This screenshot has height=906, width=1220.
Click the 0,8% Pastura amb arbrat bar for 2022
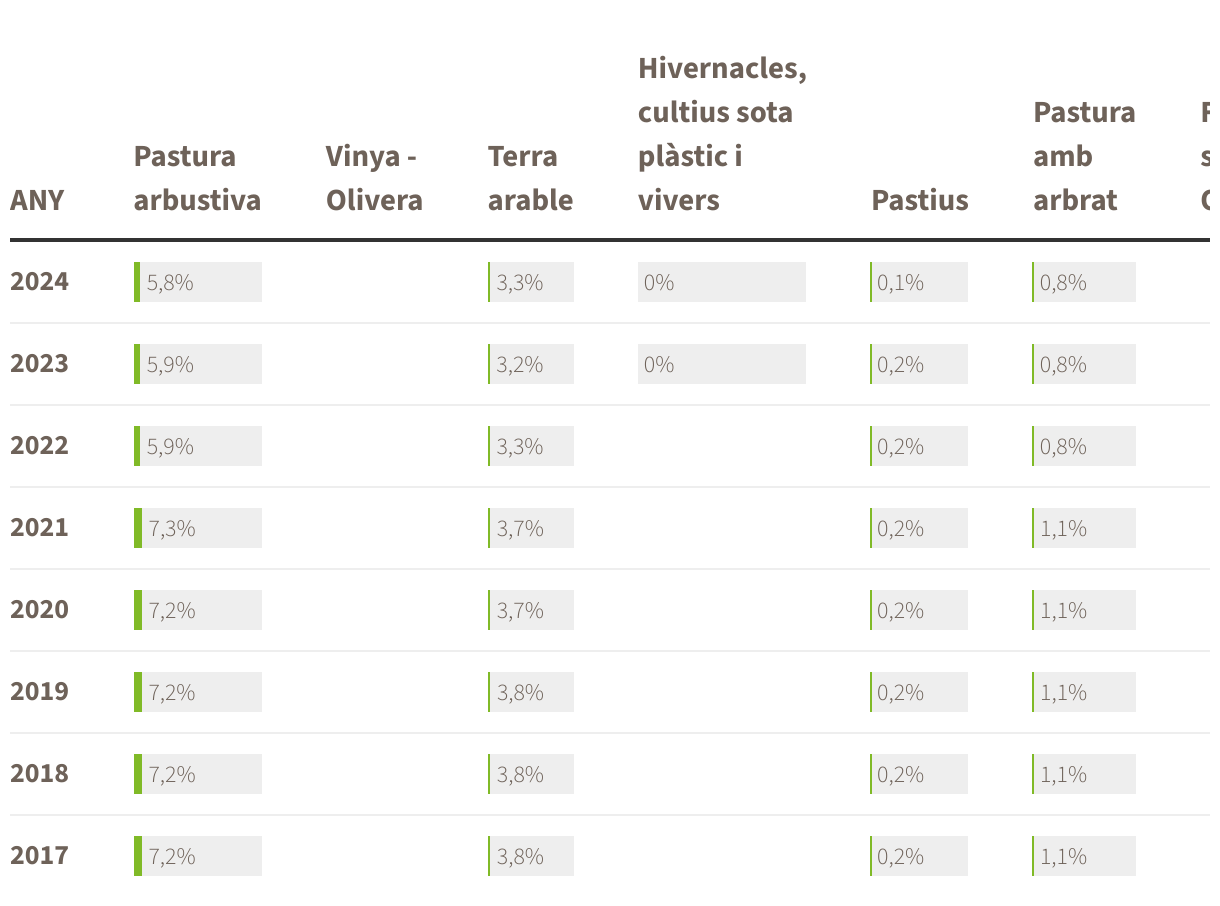pos(1084,446)
